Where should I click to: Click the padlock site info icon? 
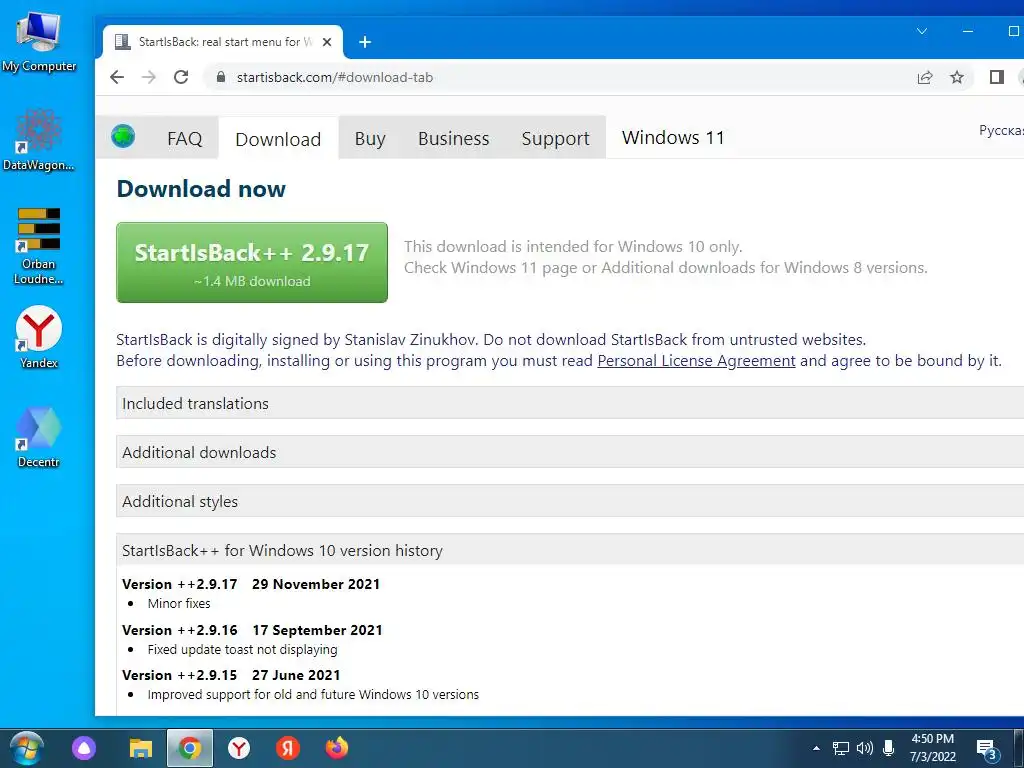[221, 77]
